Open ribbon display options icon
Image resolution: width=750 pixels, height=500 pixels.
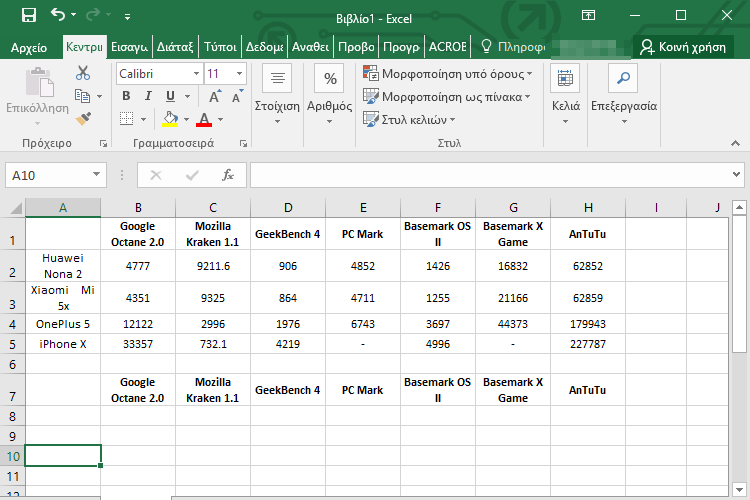[588, 15]
